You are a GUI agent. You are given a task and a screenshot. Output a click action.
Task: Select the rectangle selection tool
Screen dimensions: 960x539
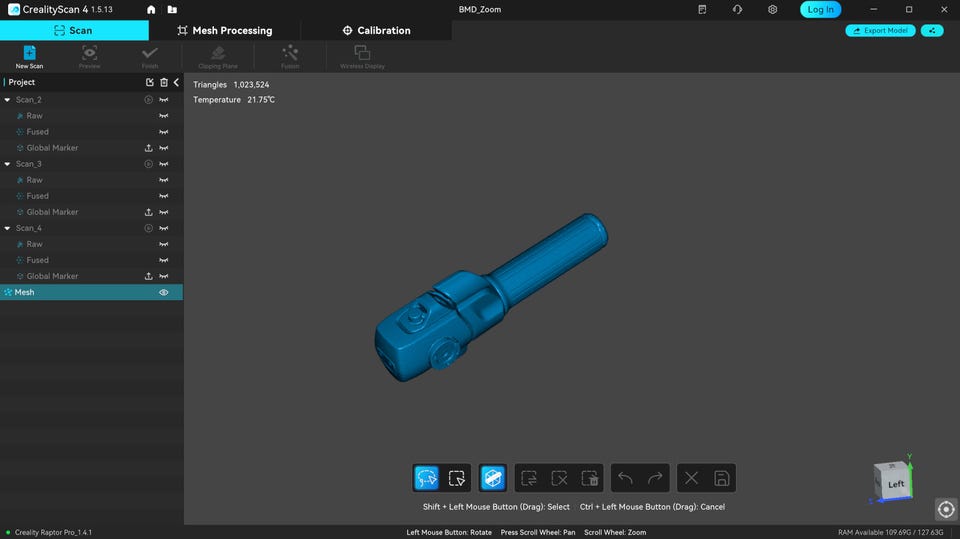click(x=457, y=478)
